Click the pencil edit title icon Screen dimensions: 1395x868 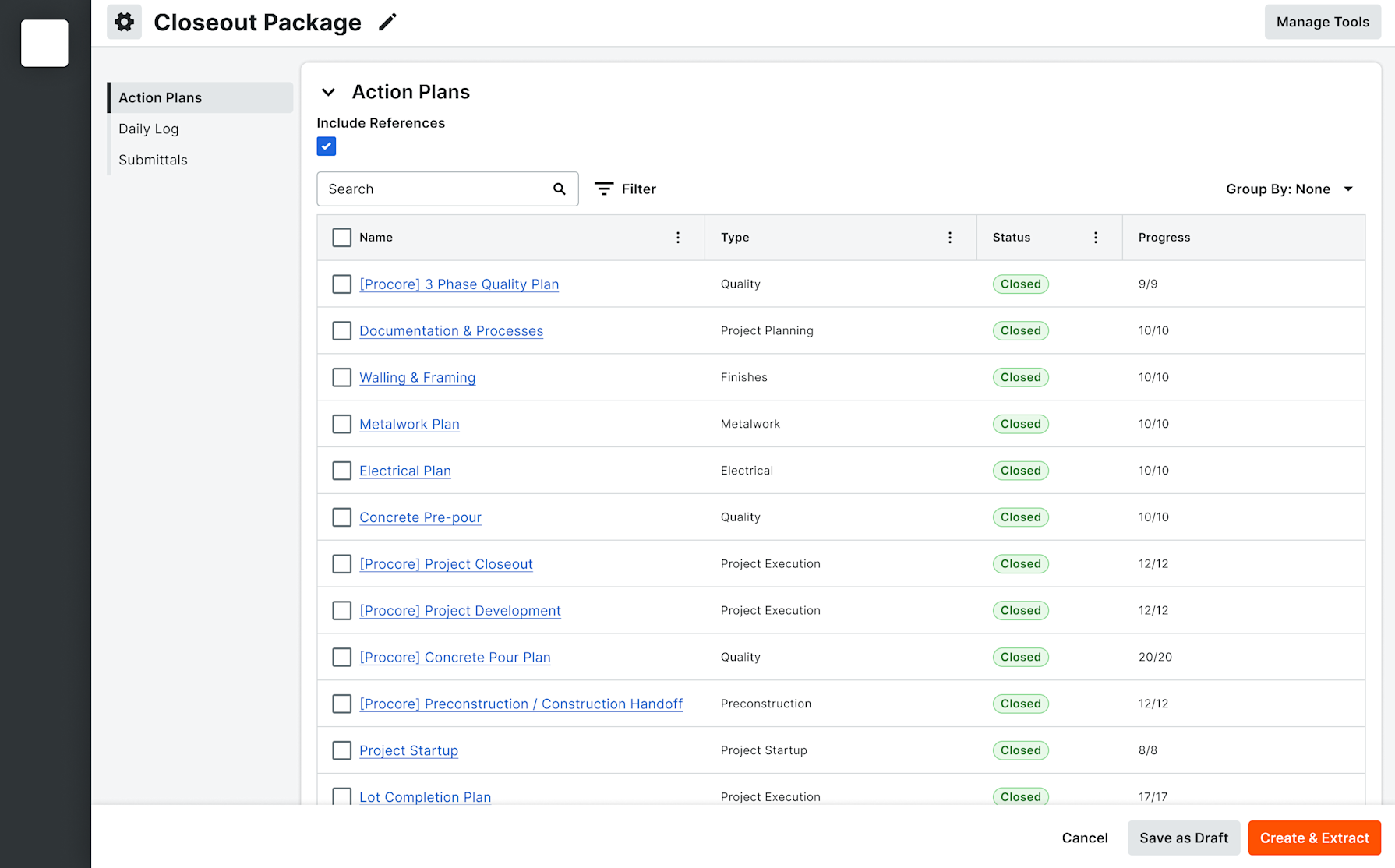click(x=387, y=23)
